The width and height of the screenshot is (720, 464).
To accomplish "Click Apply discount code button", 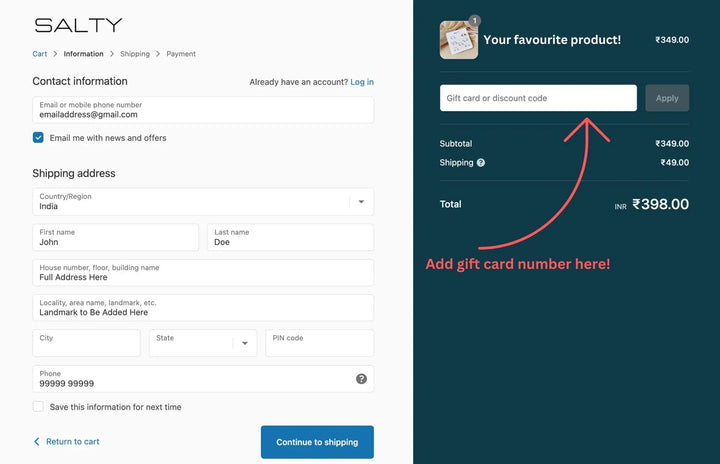I will 667,98.
